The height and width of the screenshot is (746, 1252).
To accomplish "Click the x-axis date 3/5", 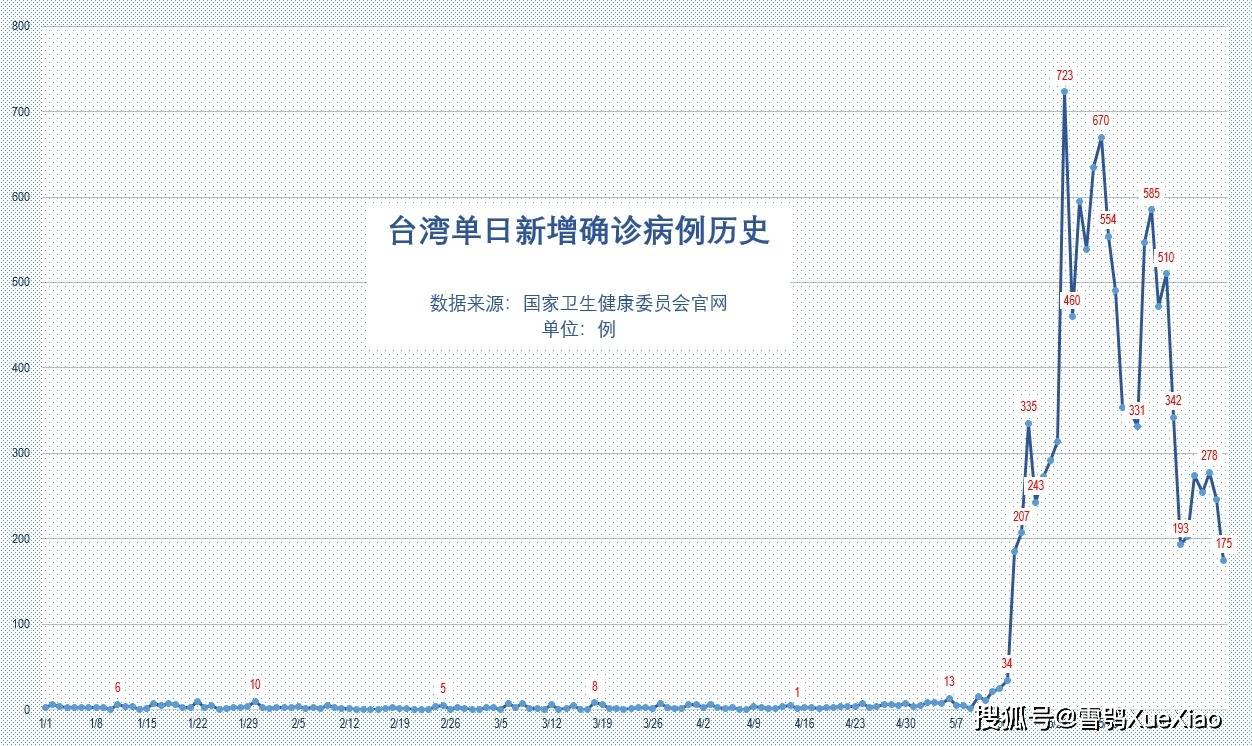I will 501,722.
